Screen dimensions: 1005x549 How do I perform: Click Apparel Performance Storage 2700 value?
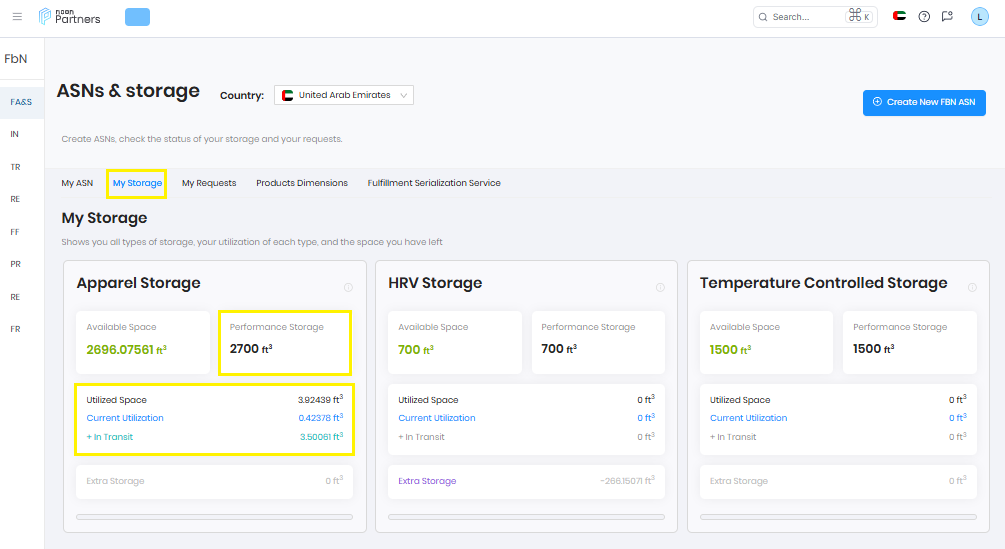click(251, 349)
